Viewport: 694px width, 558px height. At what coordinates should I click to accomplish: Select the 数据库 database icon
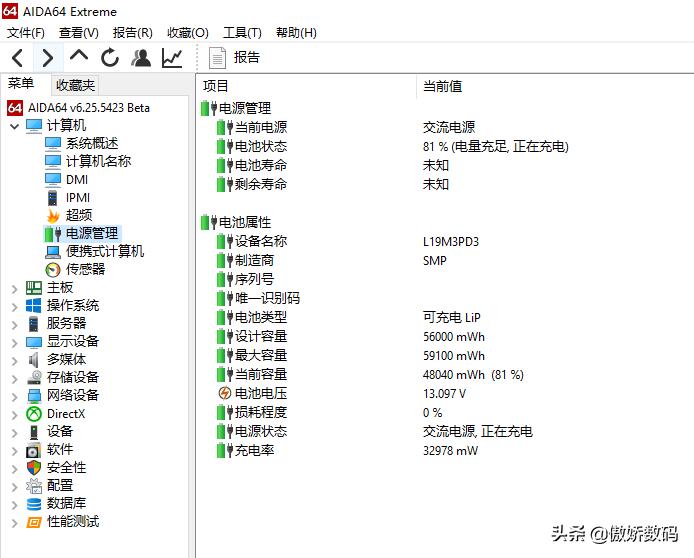[x=34, y=504]
